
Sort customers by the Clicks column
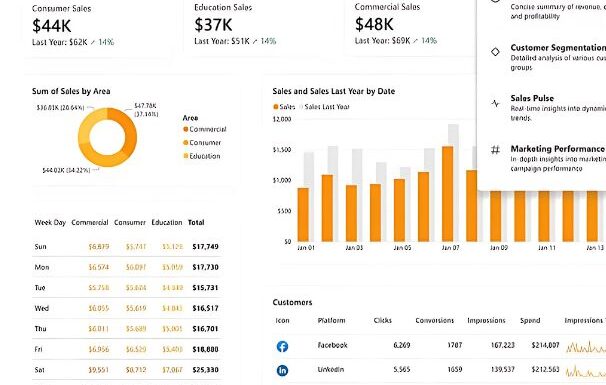(383, 320)
